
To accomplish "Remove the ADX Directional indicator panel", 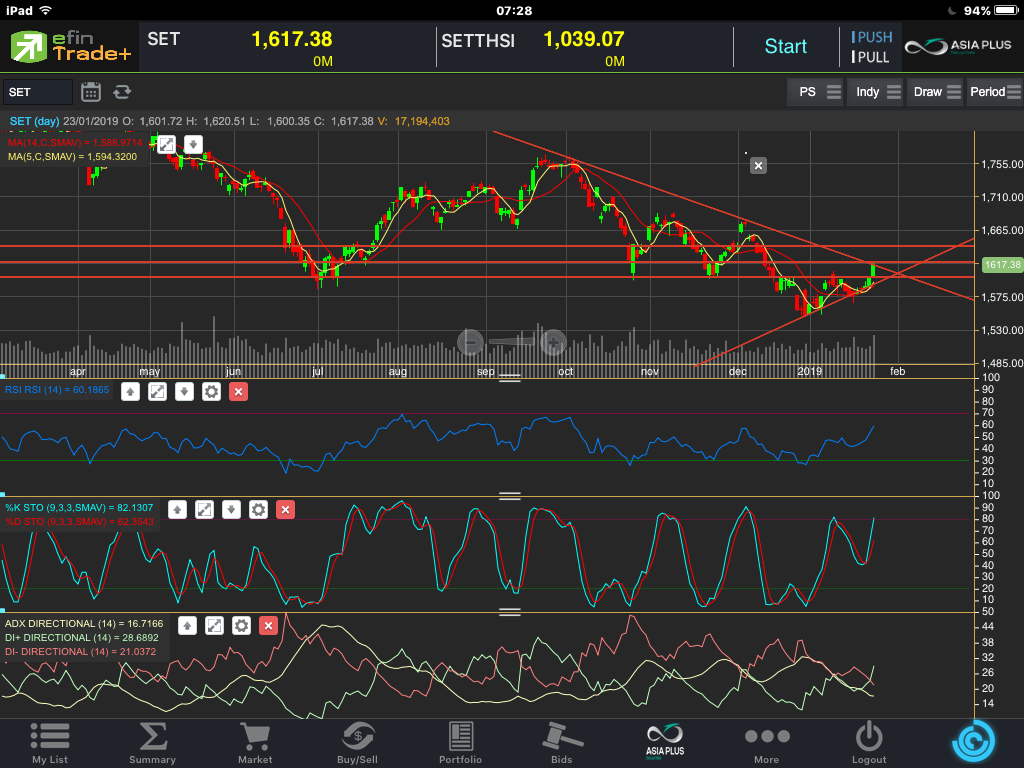I will pos(268,626).
